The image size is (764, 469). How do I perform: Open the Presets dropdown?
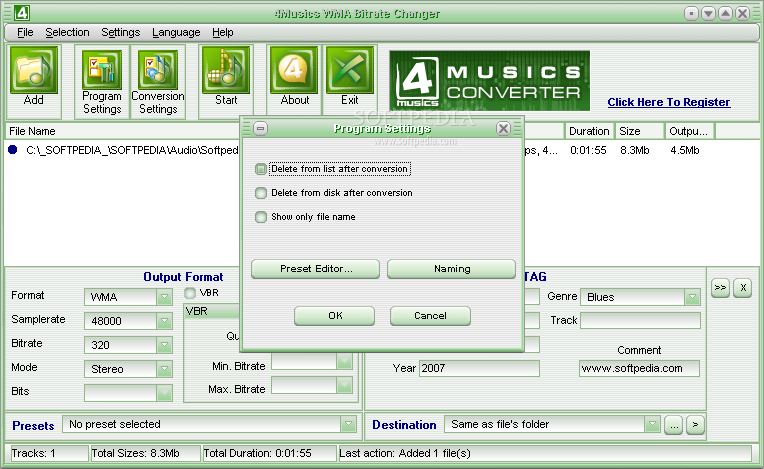tap(348, 424)
